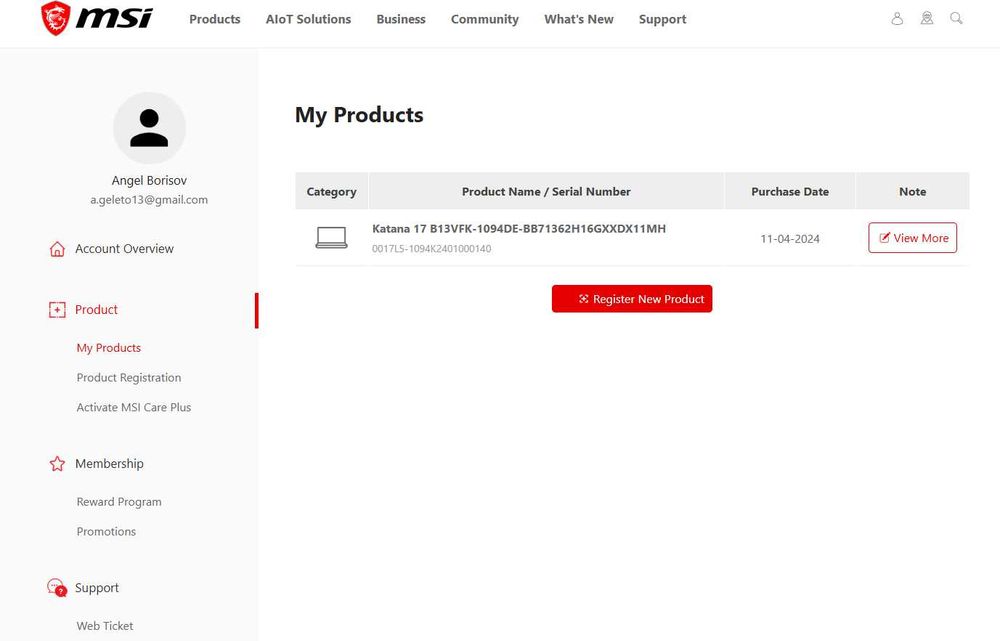Click the Account Overview house icon

pos(57,249)
